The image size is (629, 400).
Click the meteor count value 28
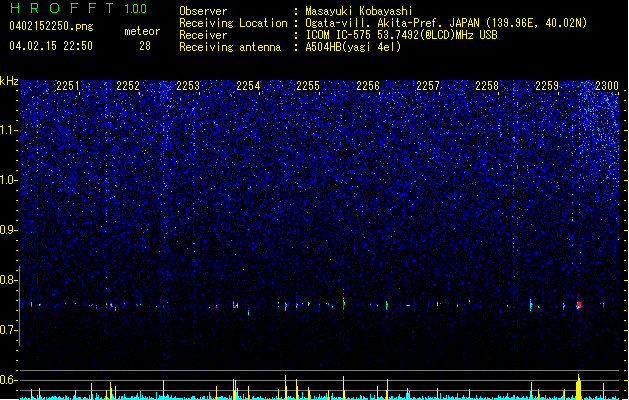click(x=145, y=46)
